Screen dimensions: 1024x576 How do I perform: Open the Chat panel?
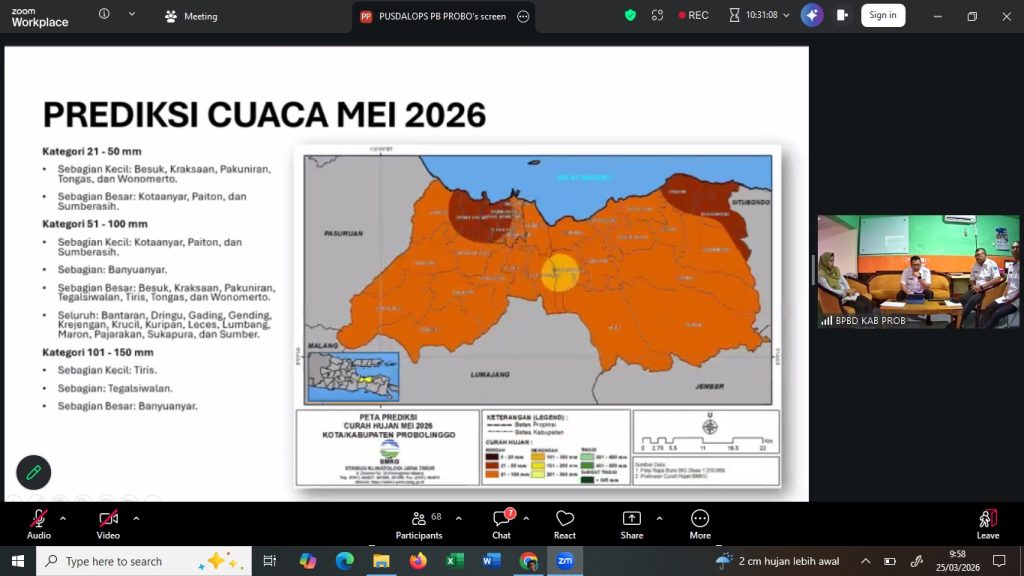coord(501,522)
